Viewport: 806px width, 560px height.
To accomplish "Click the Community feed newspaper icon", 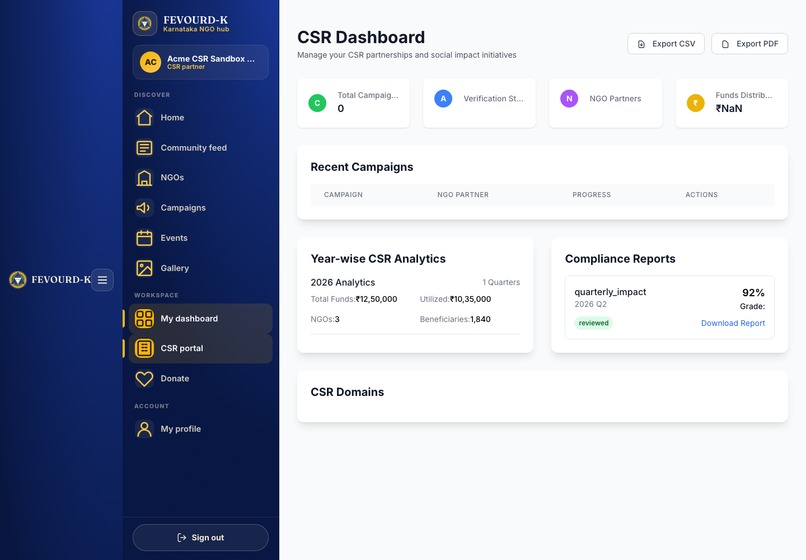I will (x=144, y=148).
